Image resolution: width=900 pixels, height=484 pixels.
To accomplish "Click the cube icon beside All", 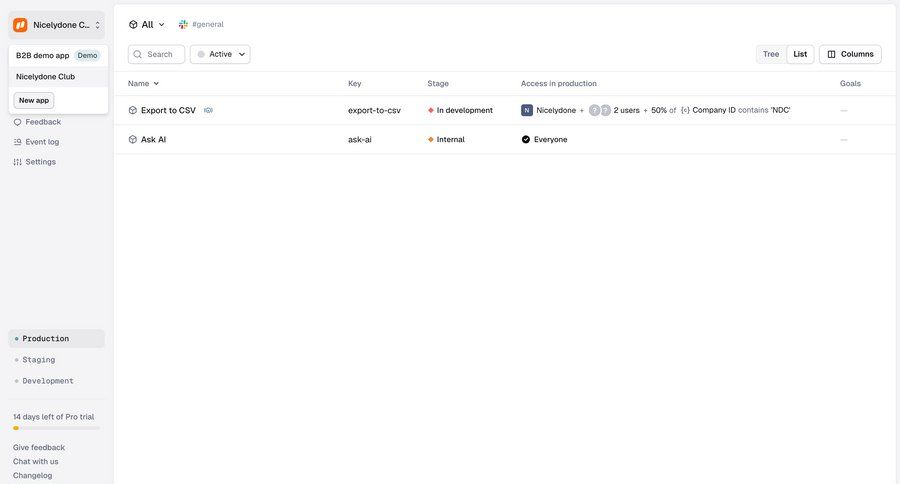I will coord(133,24).
